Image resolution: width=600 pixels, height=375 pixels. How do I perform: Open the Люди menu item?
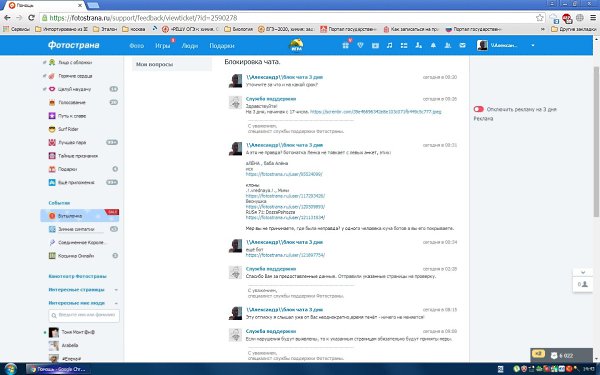(190, 46)
